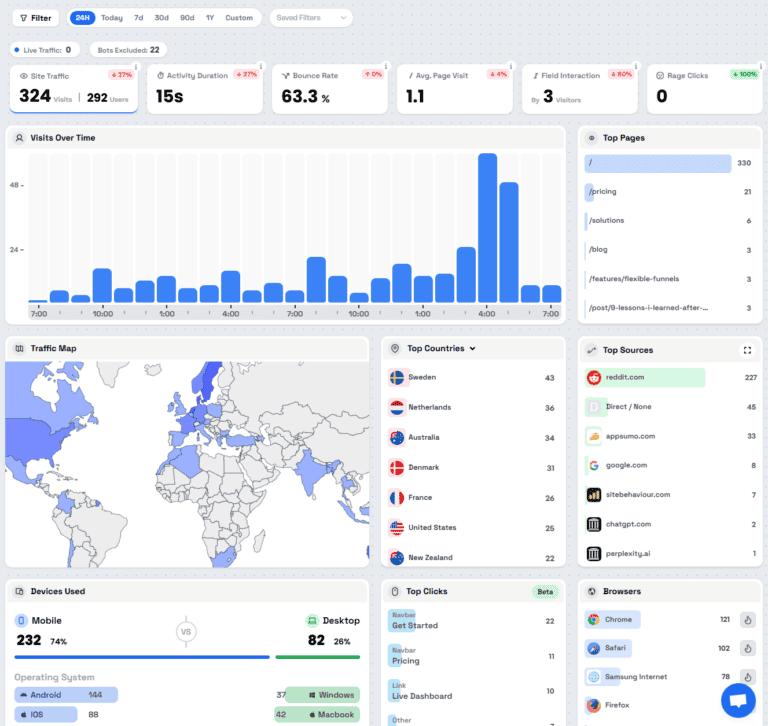This screenshot has height=726, width=768.
Task: Click the Bots Excluded pill
Action: click(128, 50)
